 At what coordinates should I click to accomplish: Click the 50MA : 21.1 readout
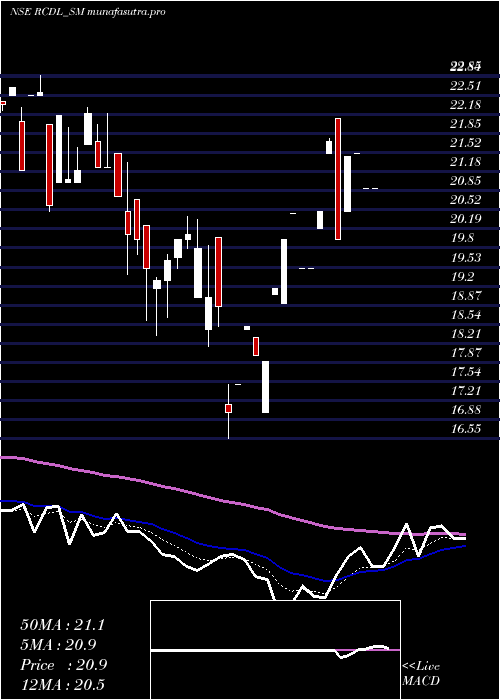tap(62, 625)
